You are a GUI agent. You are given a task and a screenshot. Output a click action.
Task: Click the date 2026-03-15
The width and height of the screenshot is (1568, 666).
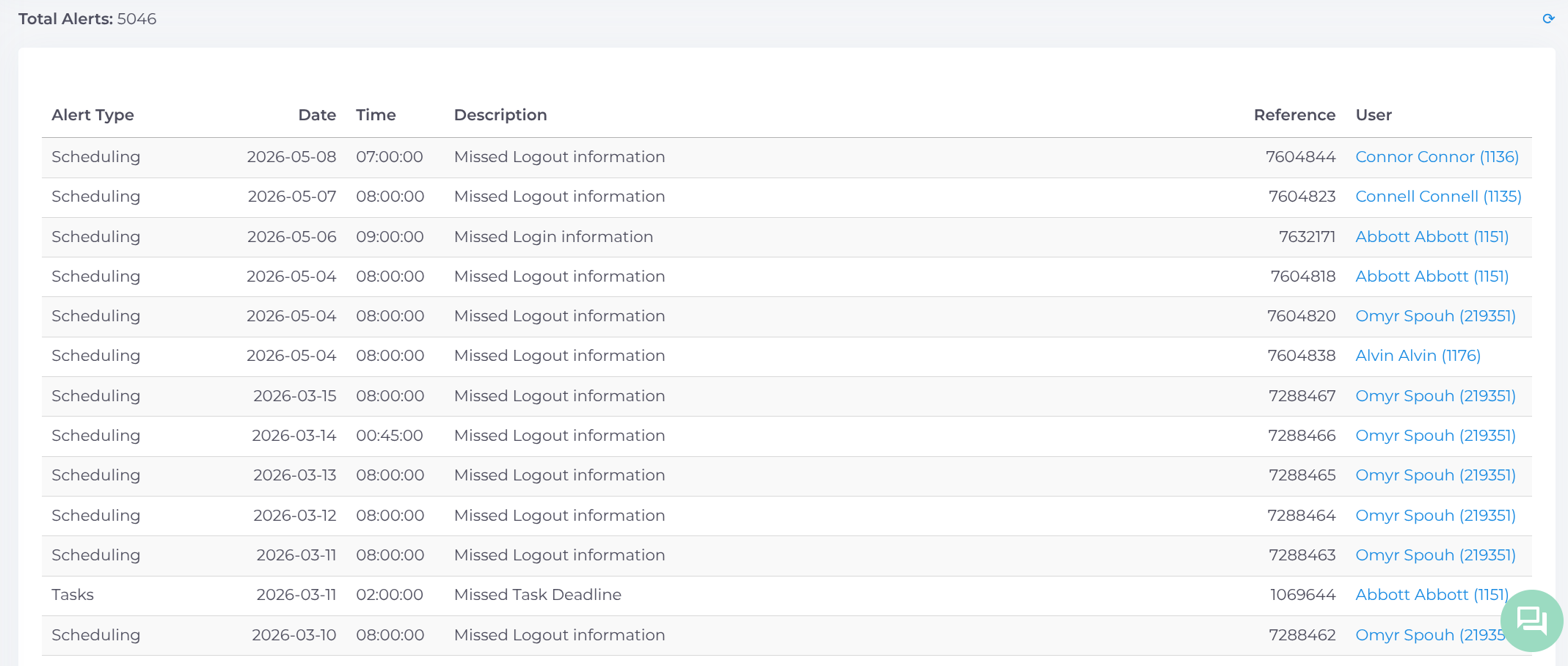tap(295, 396)
